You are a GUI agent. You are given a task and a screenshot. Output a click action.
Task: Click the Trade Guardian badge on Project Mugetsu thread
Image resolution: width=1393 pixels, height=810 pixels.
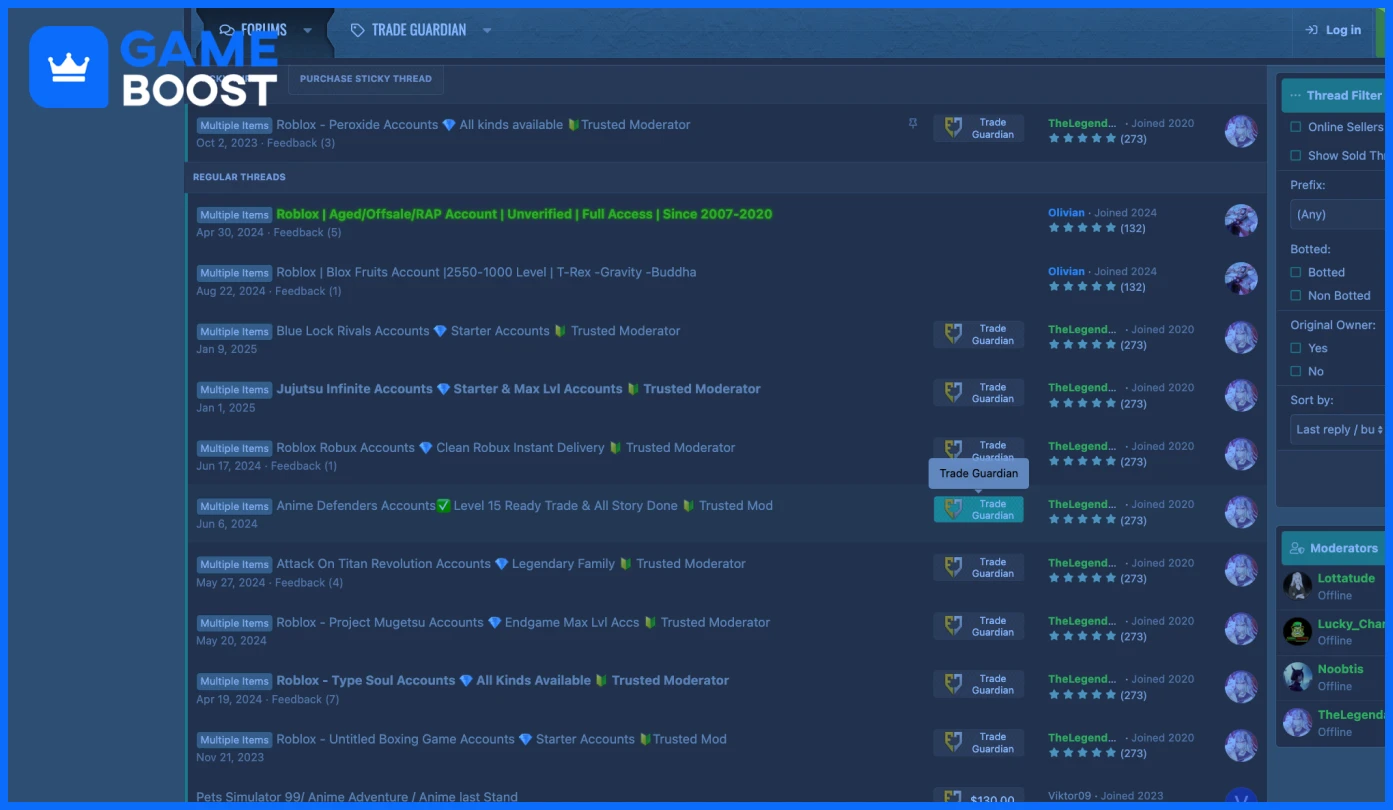pos(978,626)
